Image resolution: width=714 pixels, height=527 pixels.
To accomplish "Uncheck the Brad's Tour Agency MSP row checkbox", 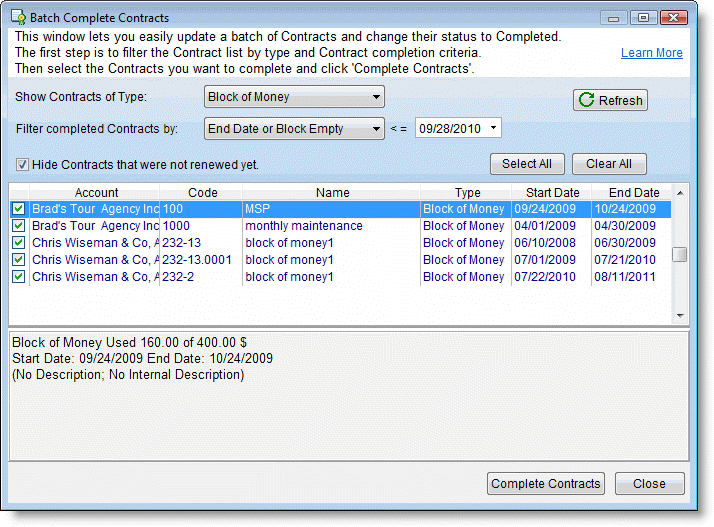I will tap(18, 209).
